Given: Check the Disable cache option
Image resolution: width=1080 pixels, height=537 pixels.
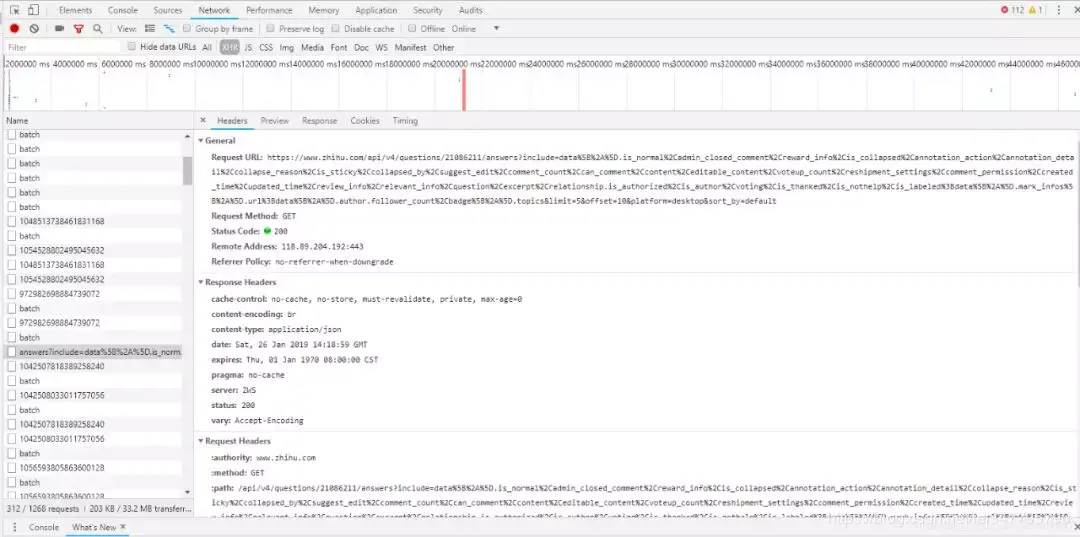Looking at the screenshot, I should tap(335, 29).
